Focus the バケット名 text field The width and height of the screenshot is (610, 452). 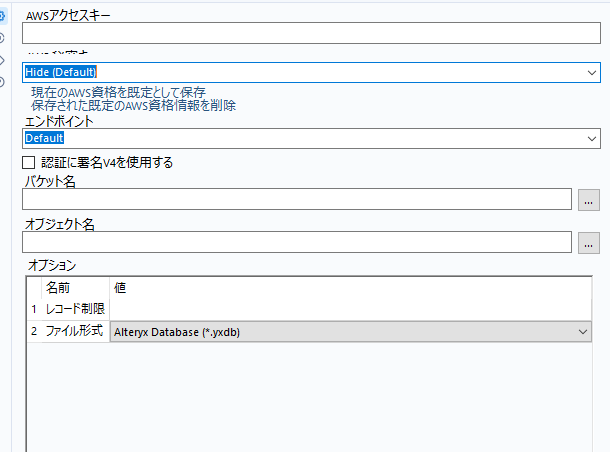point(297,199)
